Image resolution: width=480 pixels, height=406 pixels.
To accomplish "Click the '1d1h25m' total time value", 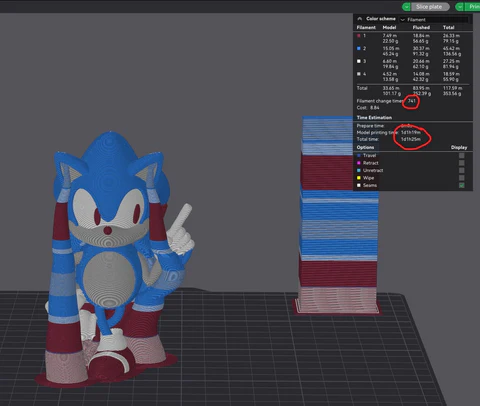I will tap(411, 139).
